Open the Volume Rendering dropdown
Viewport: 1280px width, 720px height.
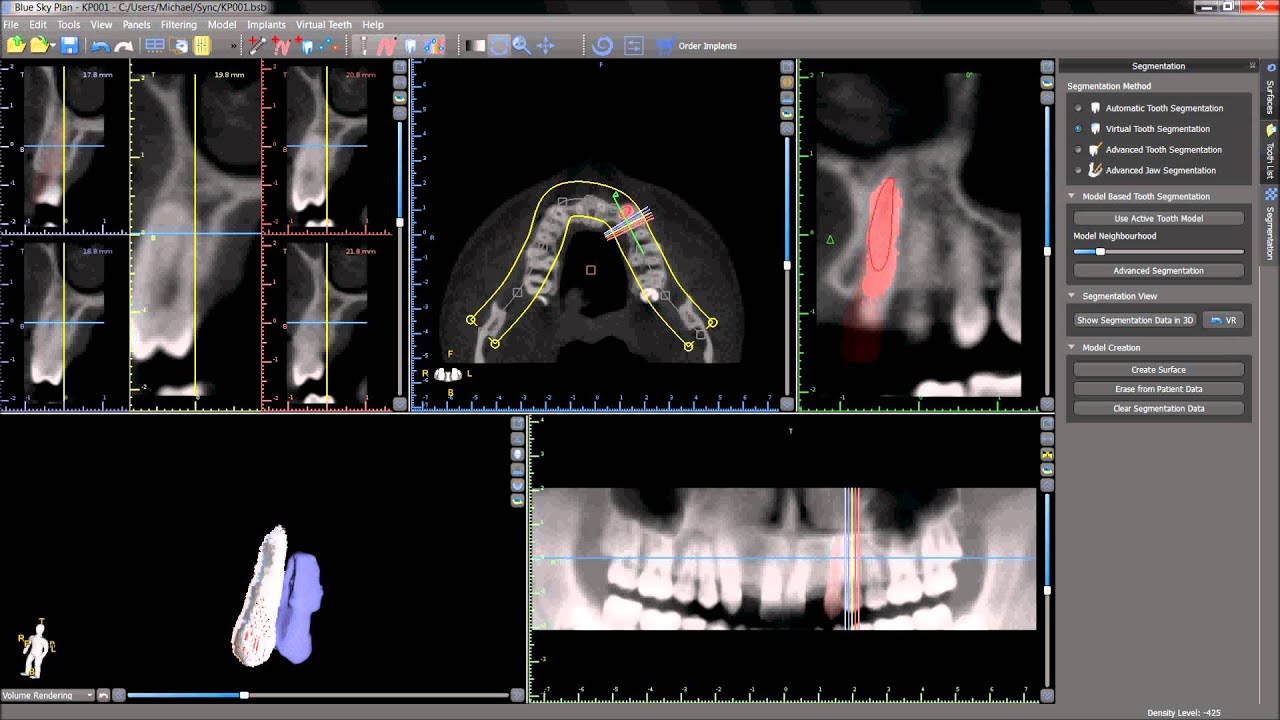[48, 695]
